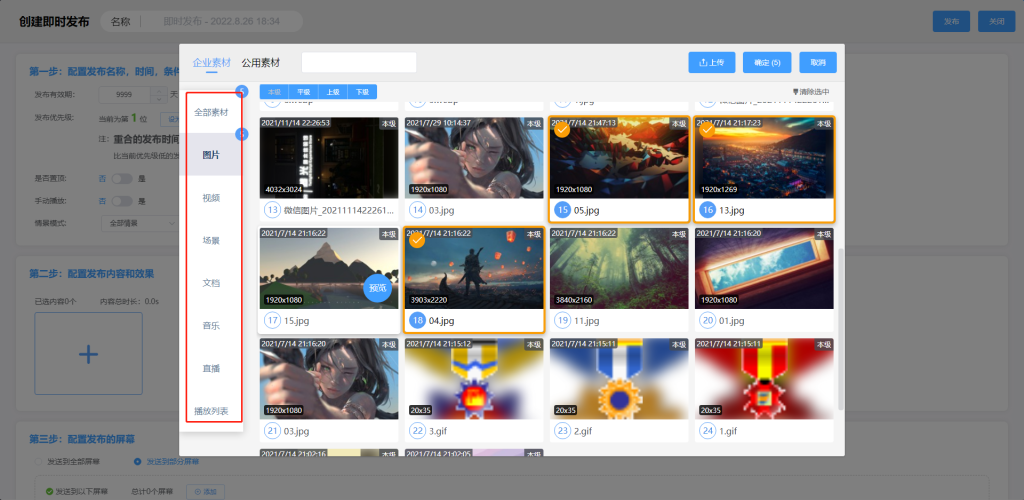
Task: Filter by 下级 level
Action: click(x=362, y=92)
